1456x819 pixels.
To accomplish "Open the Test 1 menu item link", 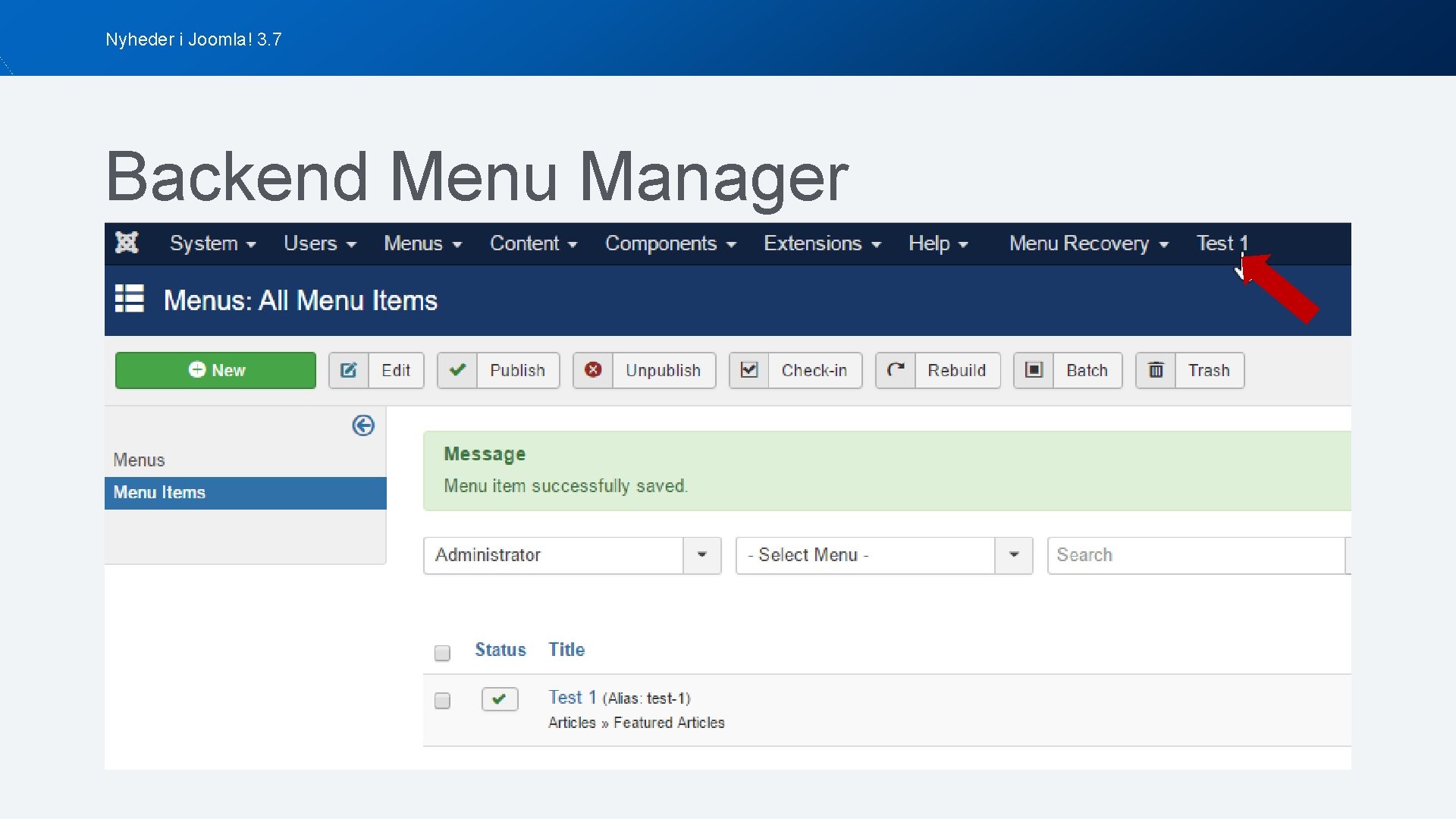I will pyautogui.click(x=573, y=697).
